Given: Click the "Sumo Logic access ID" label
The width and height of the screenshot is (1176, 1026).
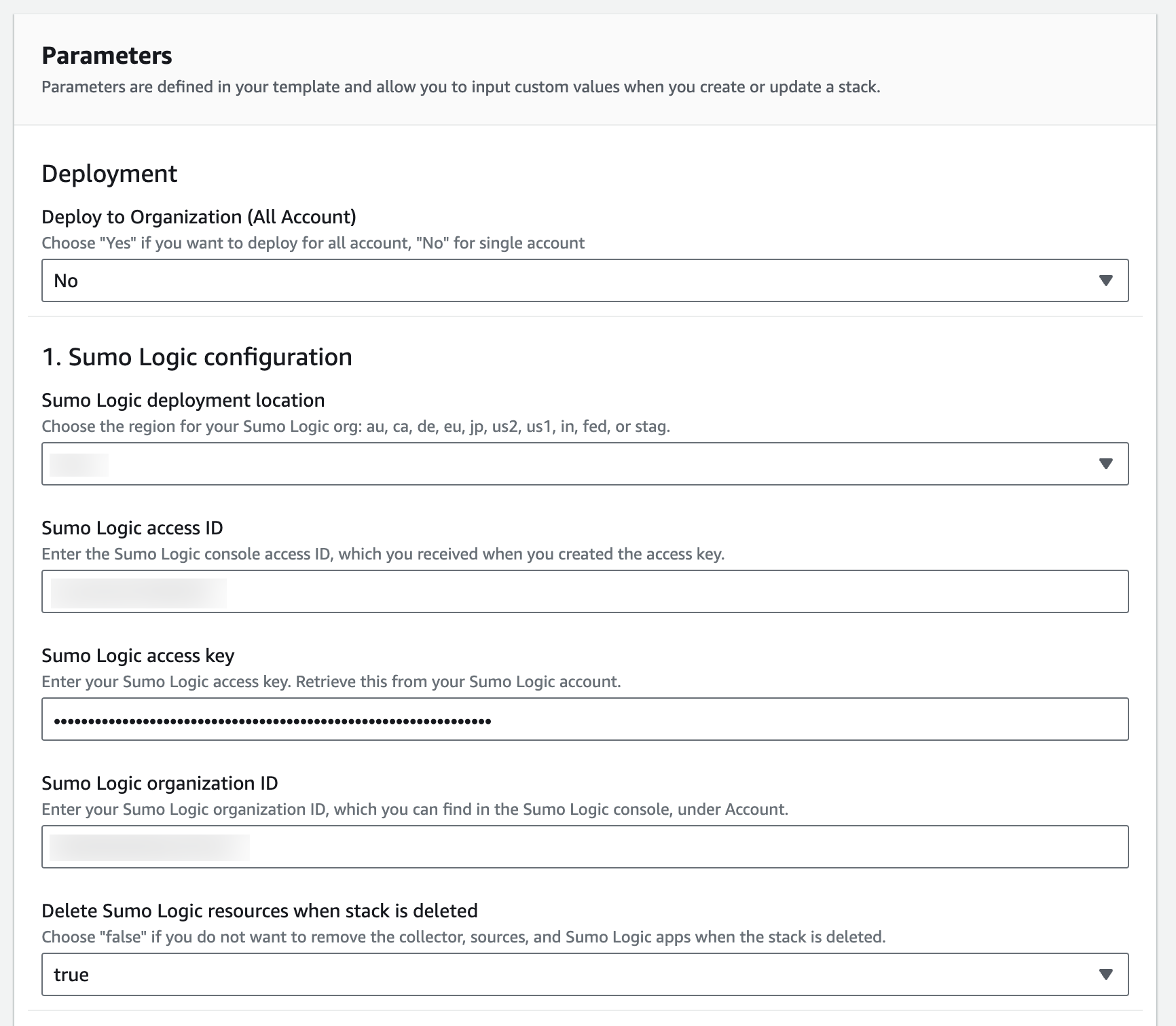Looking at the screenshot, I should tap(132, 528).
